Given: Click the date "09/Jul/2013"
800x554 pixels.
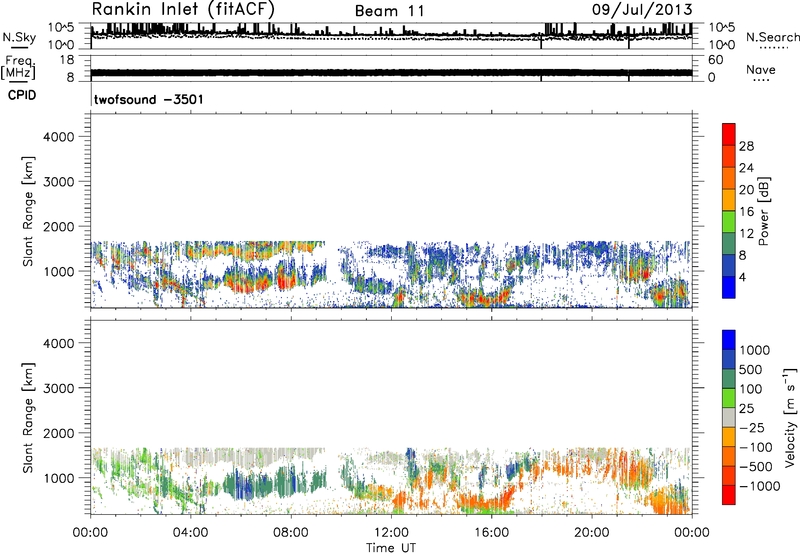Looking at the screenshot, I should click(642, 10).
